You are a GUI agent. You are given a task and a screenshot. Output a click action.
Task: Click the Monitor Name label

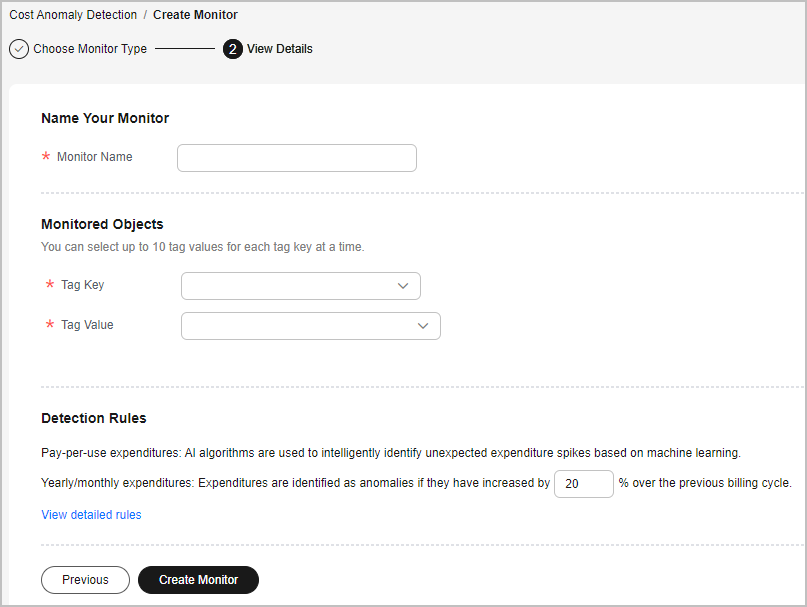[x=95, y=157]
